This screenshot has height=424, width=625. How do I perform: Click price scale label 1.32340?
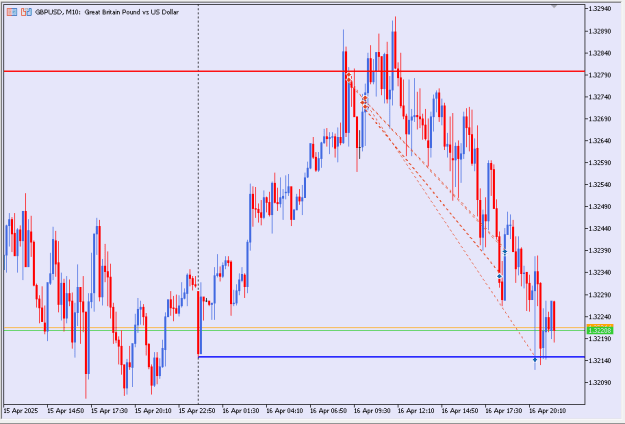pos(599,273)
